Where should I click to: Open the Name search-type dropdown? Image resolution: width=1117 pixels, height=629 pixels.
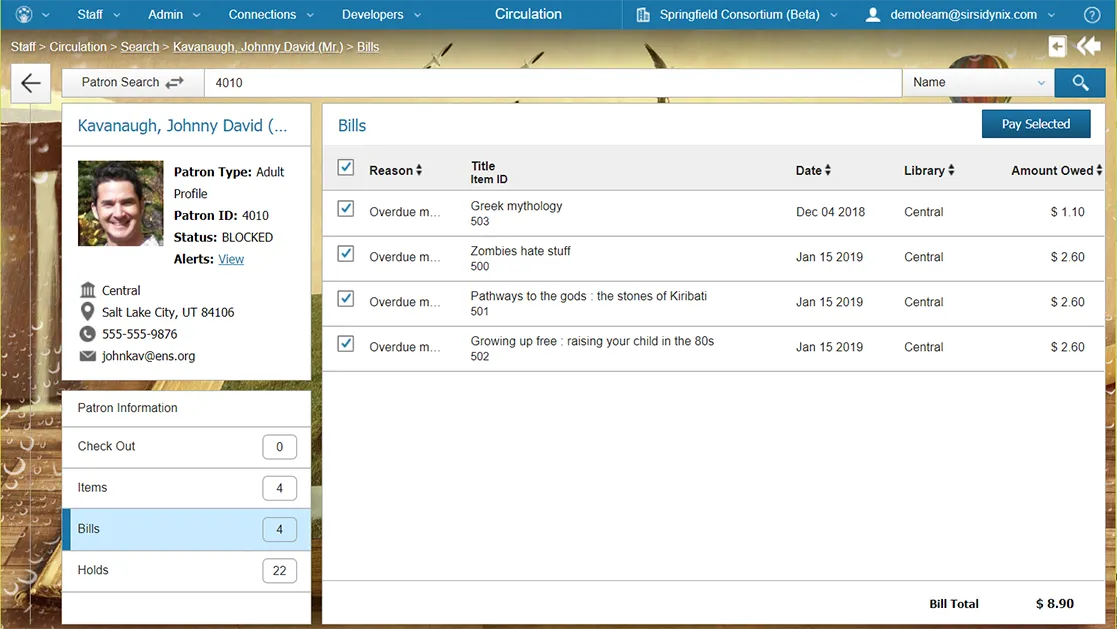click(x=978, y=83)
